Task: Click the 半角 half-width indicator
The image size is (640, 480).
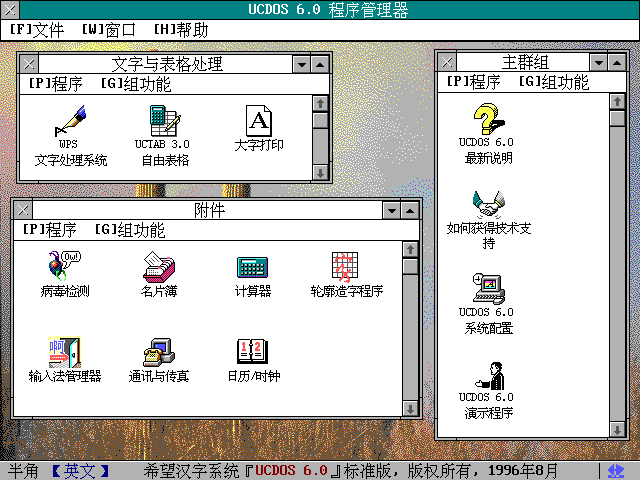Action: 23,470
